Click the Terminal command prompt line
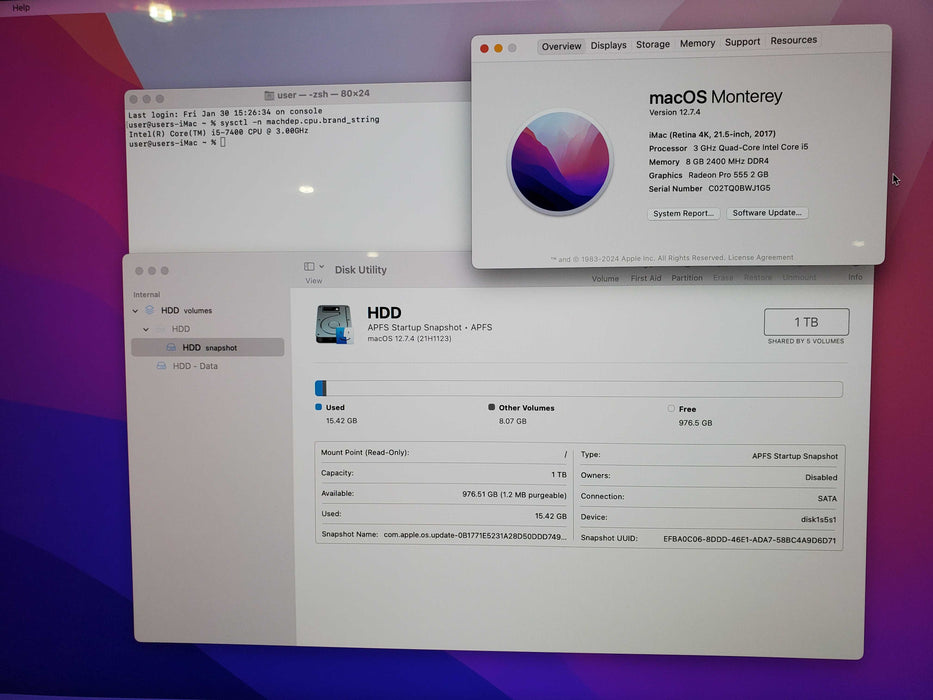This screenshot has height=700, width=933. tap(177, 143)
